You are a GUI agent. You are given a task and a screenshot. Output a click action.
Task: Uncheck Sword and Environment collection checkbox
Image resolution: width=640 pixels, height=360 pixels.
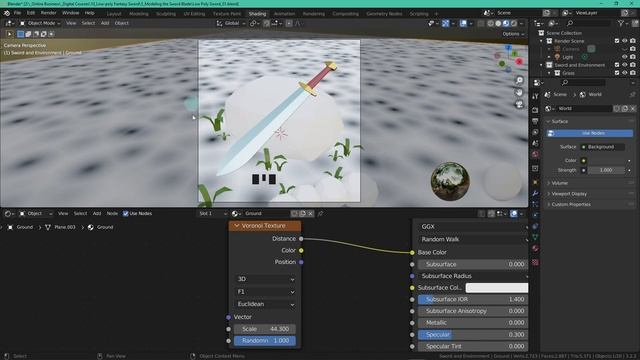(x=617, y=65)
